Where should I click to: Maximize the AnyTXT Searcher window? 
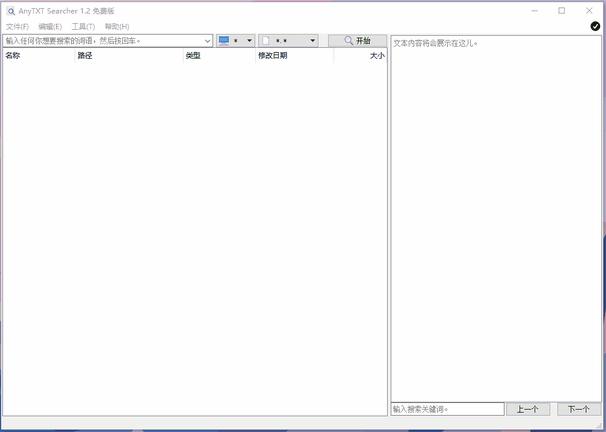562,11
